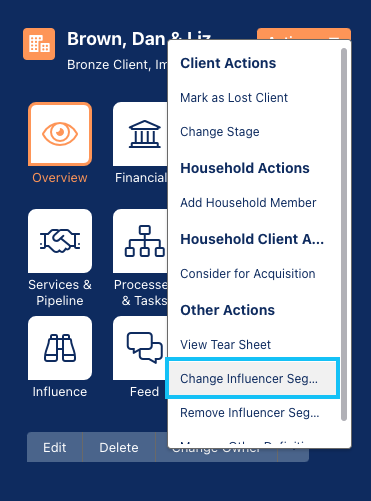Screen dimensions: 371x501
Task: Click the actions menu vertical scrollbar
Action: click(344, 234)
